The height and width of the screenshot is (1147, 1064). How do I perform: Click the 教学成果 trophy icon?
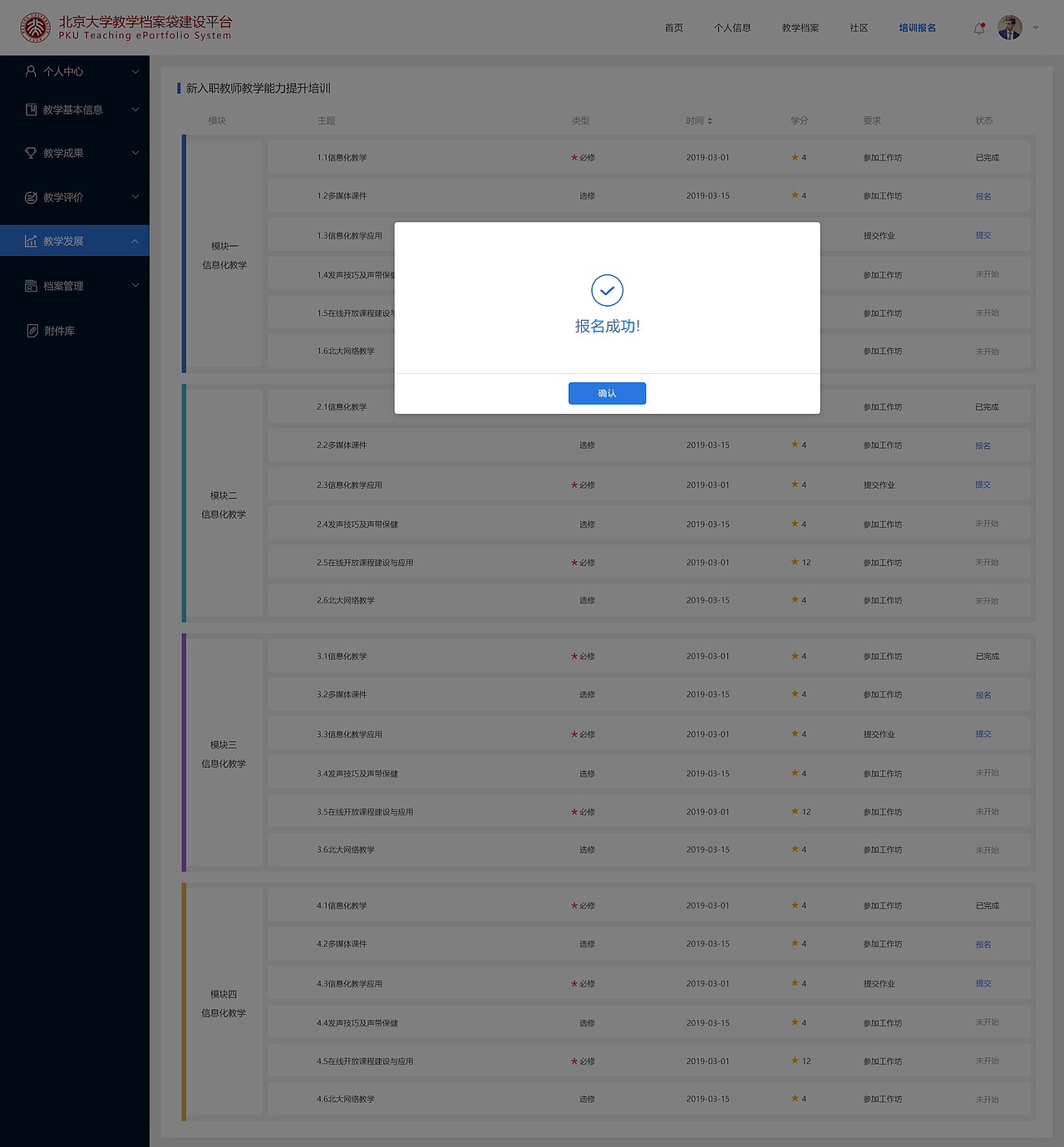[x=31, y=153]
